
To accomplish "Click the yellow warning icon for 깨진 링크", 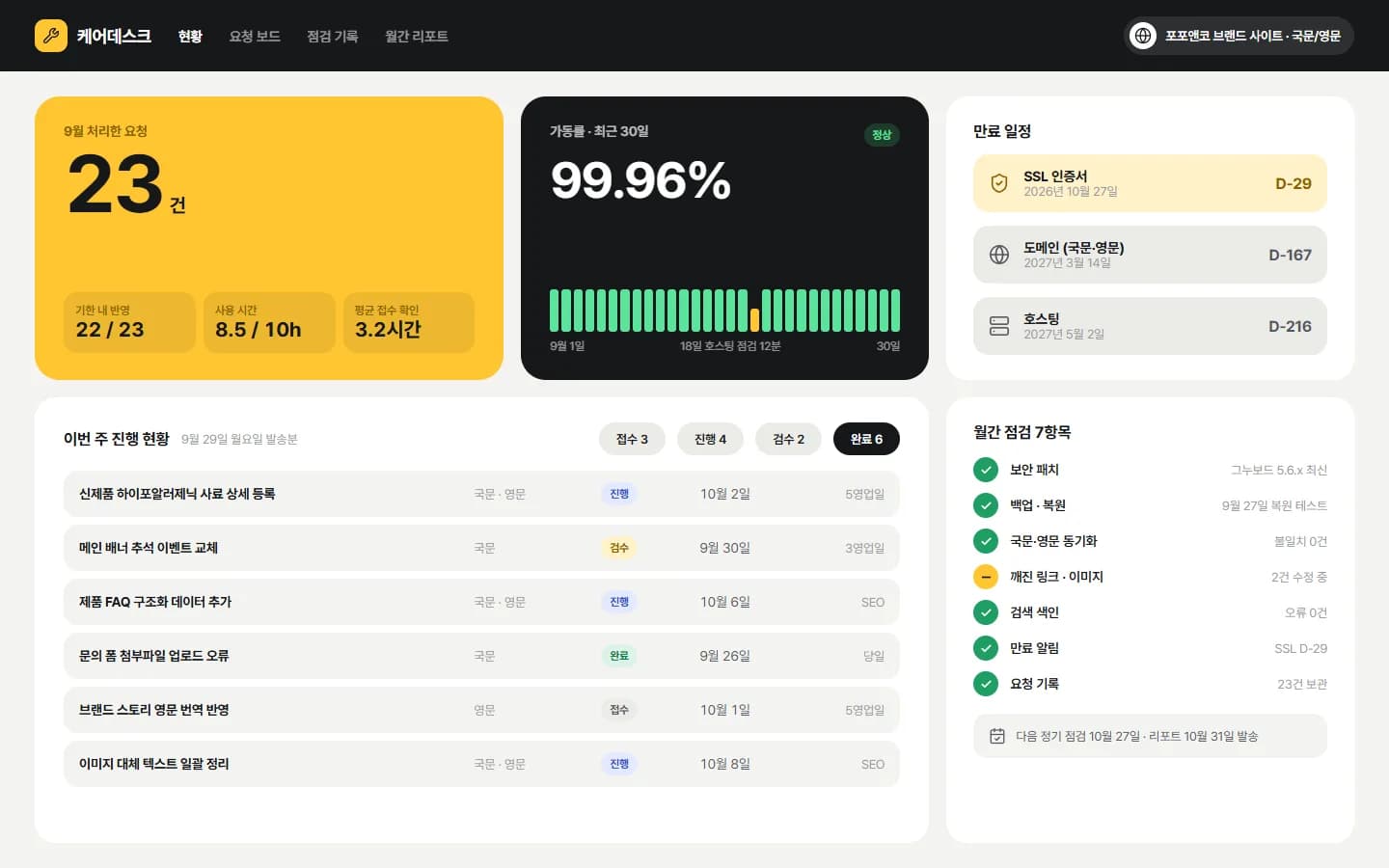I will click(986, 577).
